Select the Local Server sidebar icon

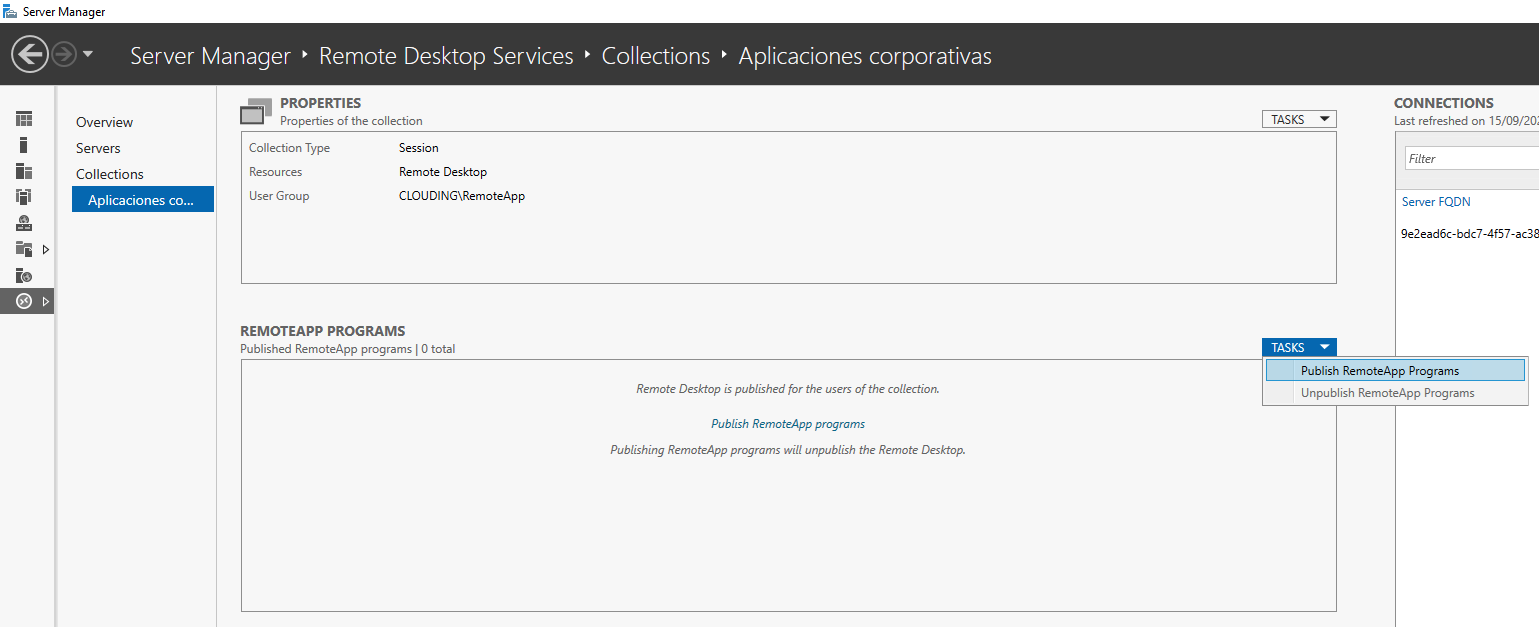[24, 145]
